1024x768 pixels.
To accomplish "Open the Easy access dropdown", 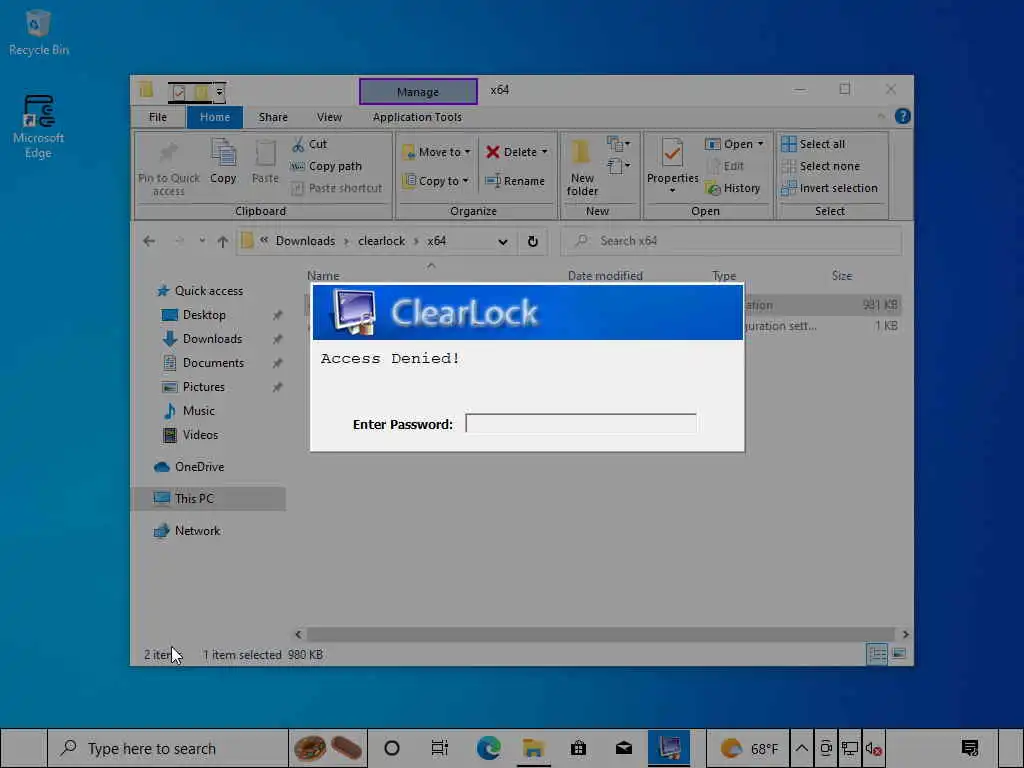I will point(618,166).
